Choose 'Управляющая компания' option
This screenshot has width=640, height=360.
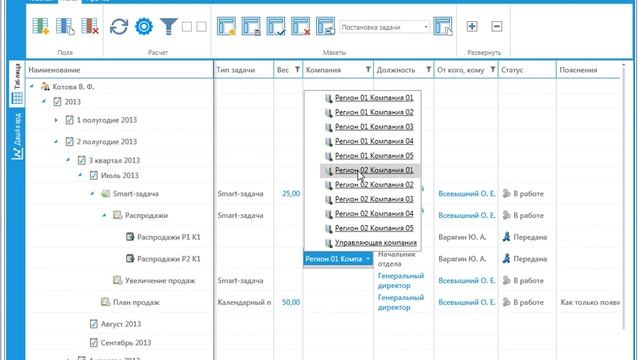(x=376, y=242)
